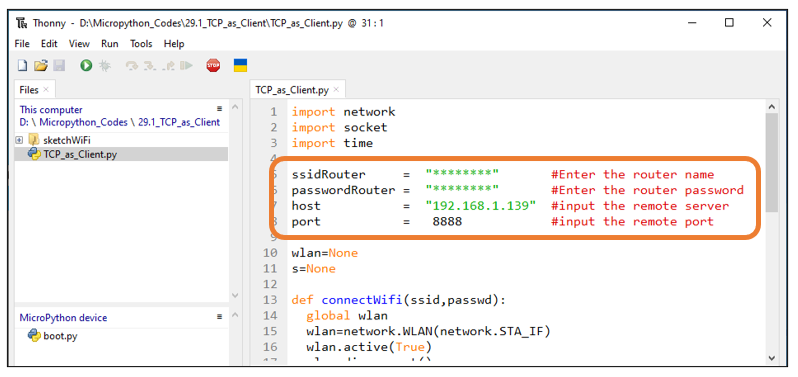Click the Step into debug icon
Viewport: 798px width, 377px height.
coord(150,65)
